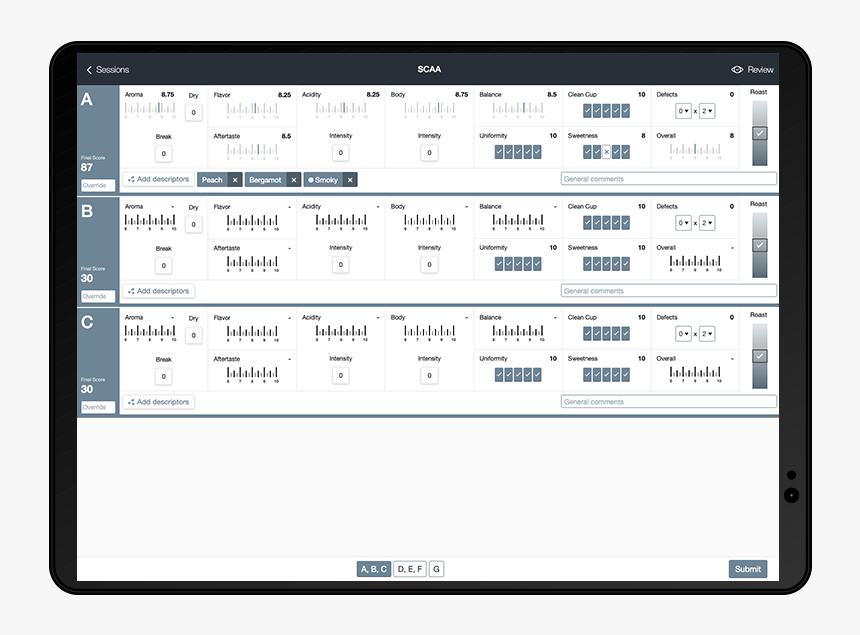Edit Acidity Intensity value for sample C
Image resolution: width=860 pixels, height=635 pixels.
click(x=341, y=376)
